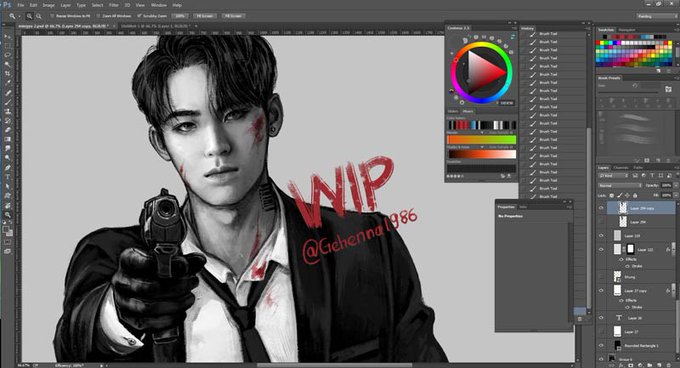Screen dimensions: 680x368
Task: Select the Brush tool in the toolbox
Action: 7,102
